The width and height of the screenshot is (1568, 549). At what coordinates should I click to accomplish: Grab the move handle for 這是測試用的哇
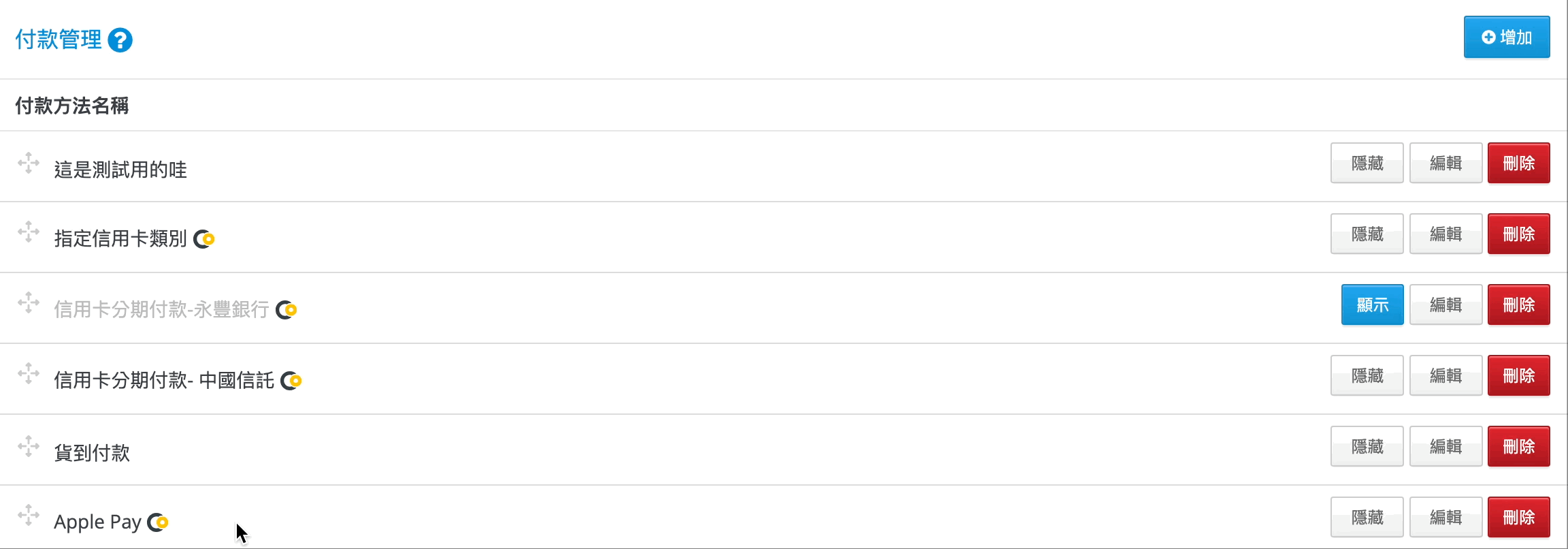29,163
